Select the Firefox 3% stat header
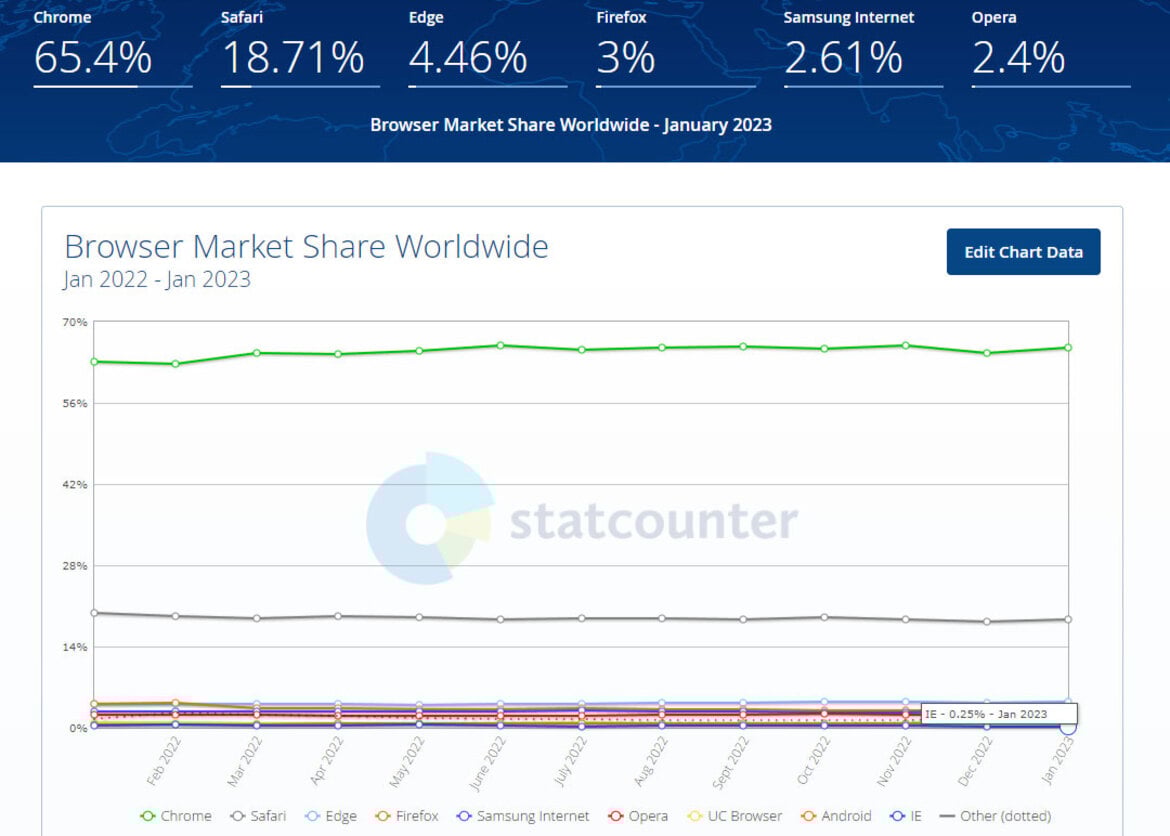The width and height of the screenshot is (1170, 836). pos(675,48)
